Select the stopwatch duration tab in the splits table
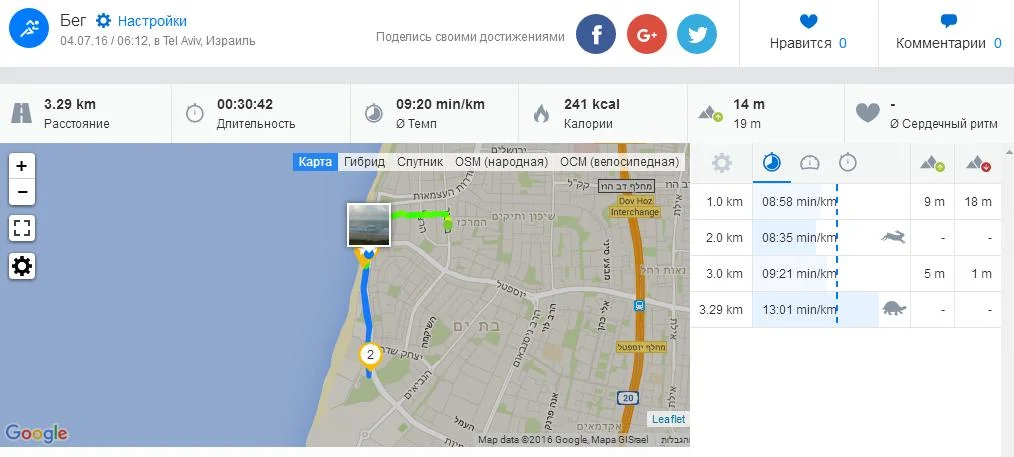Image resolution: width=1014 pixels, height=457 pixels. (x=847, y=162)
